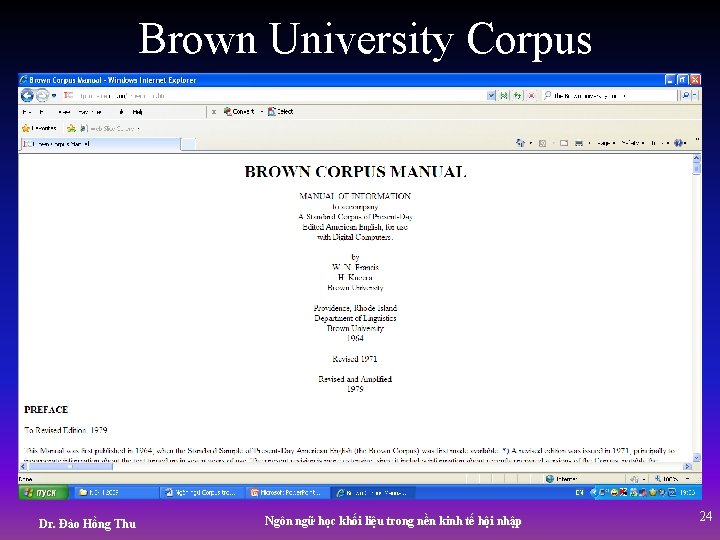
Task: Click the Feeds icon in command bar
Action: tap(542, 143)
